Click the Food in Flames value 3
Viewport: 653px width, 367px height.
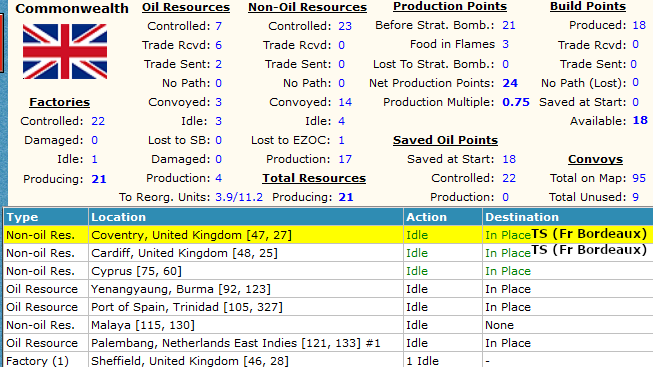pos(506,44)
